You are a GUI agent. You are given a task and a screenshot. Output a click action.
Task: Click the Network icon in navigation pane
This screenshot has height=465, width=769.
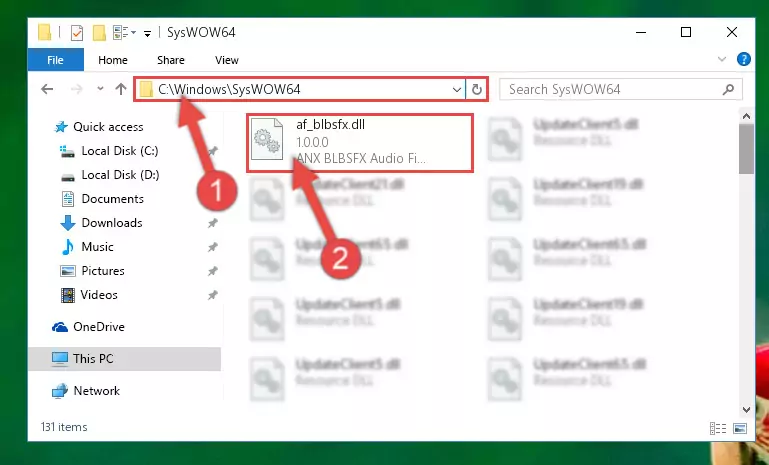[60, 391]
